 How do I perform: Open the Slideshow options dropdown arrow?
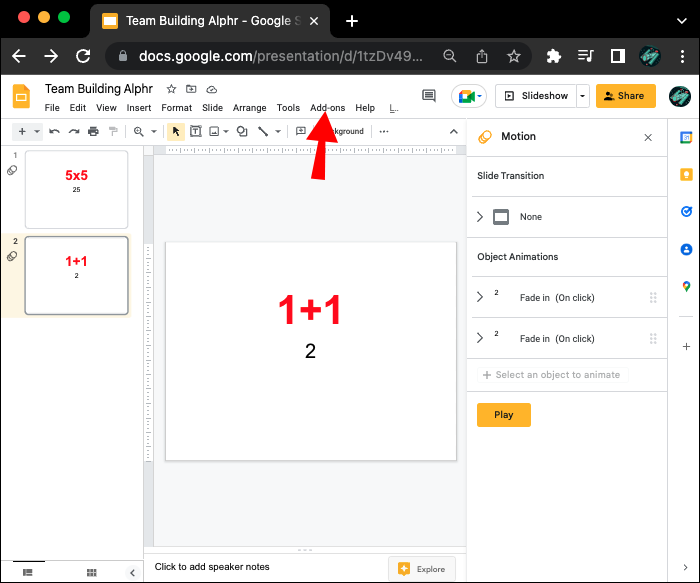[582, 96]
